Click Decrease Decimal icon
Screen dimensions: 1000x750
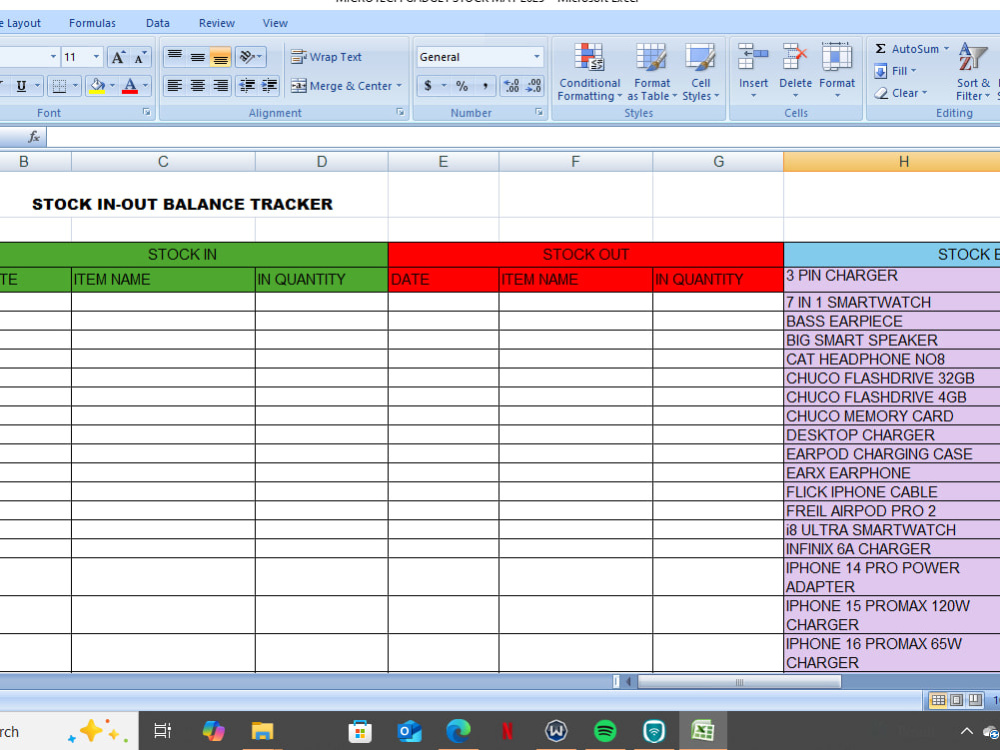533,85
